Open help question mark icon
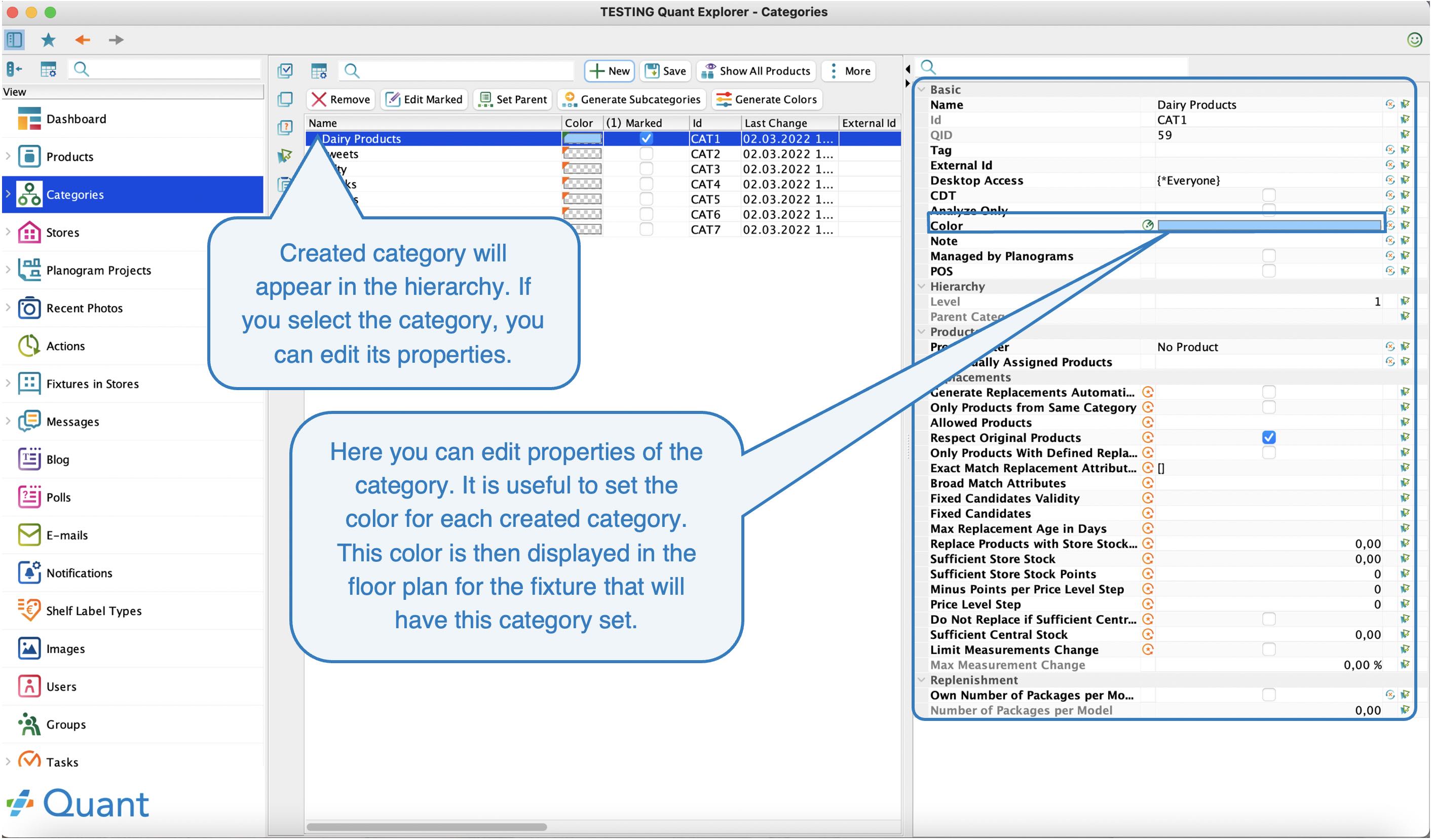 pos(285,127)
